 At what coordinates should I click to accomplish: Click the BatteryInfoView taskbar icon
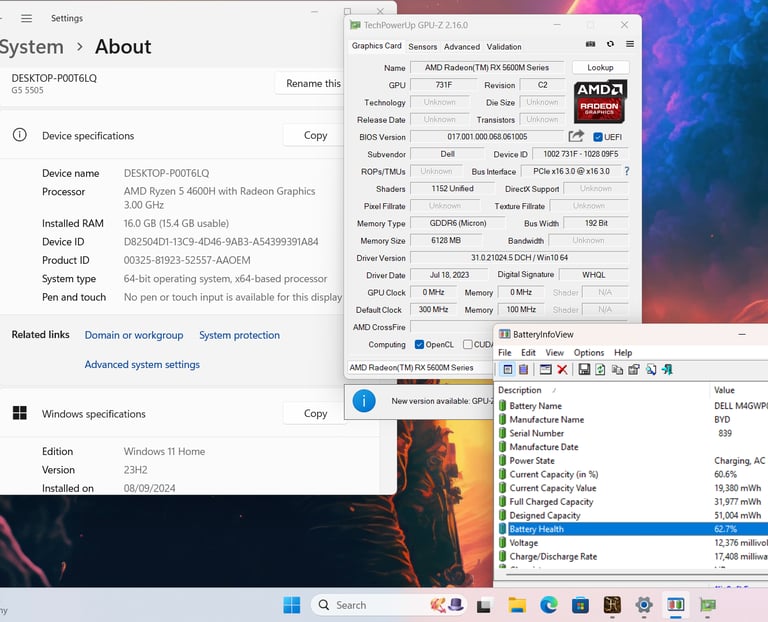[x=676, y=605]
